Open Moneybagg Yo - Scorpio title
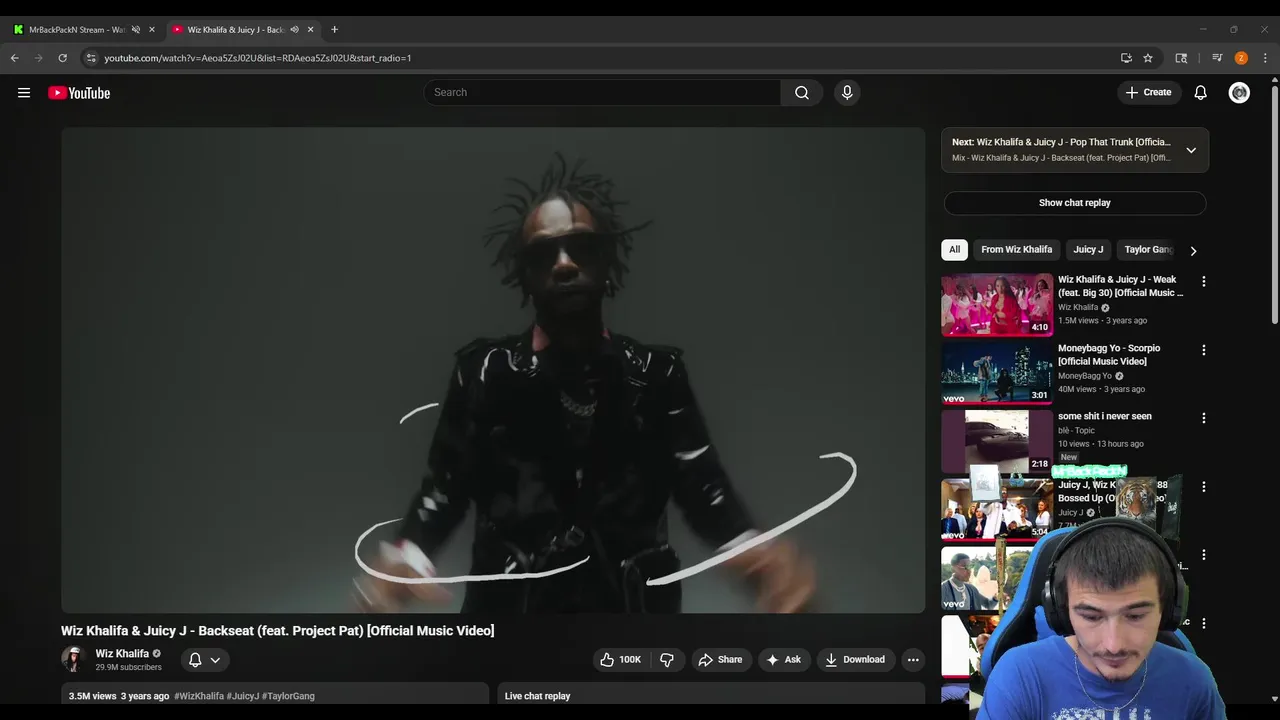 point(1109,355)
